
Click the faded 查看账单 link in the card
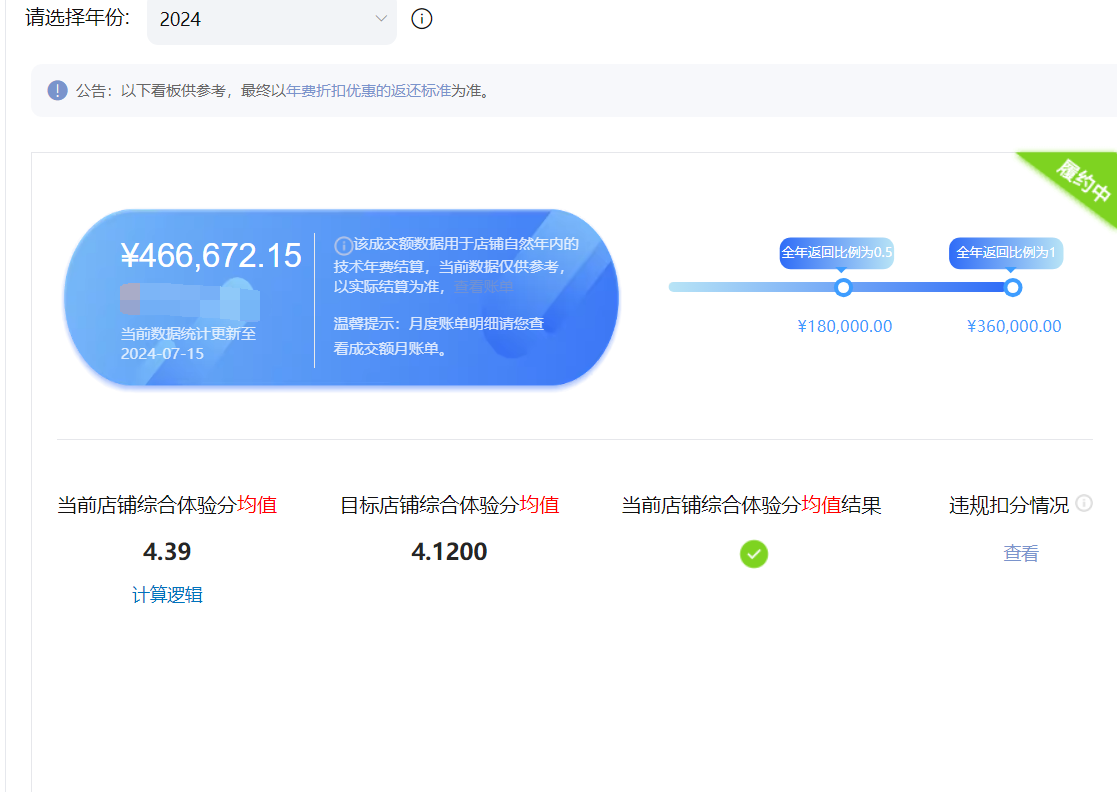[484, 286]
